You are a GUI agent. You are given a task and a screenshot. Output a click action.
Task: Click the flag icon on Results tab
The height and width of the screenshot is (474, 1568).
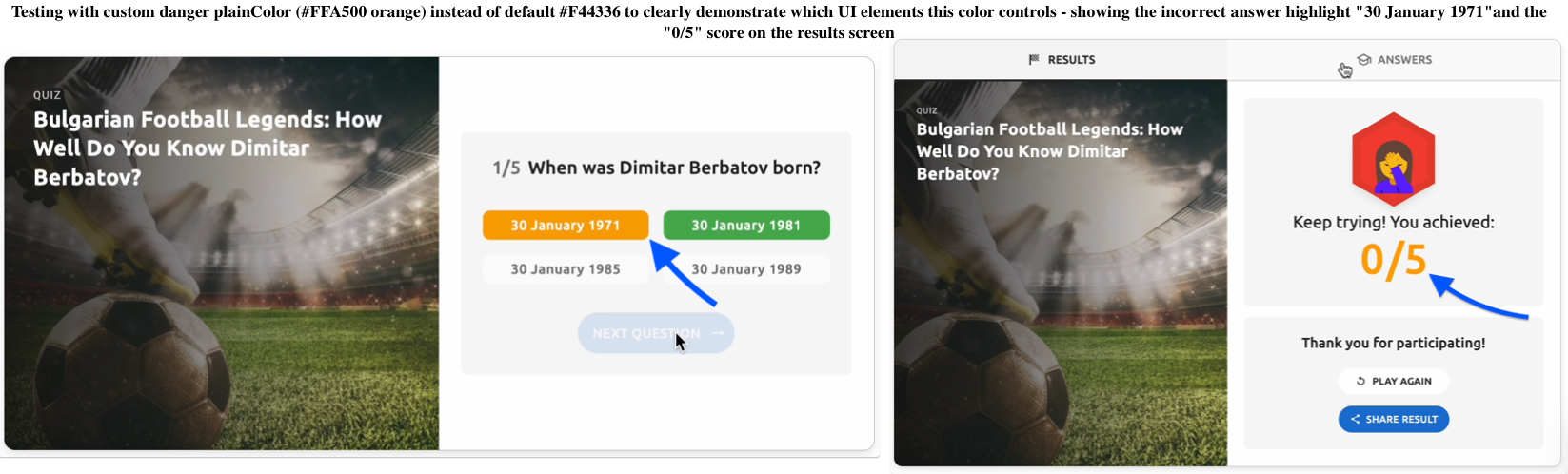[1034, 60]
